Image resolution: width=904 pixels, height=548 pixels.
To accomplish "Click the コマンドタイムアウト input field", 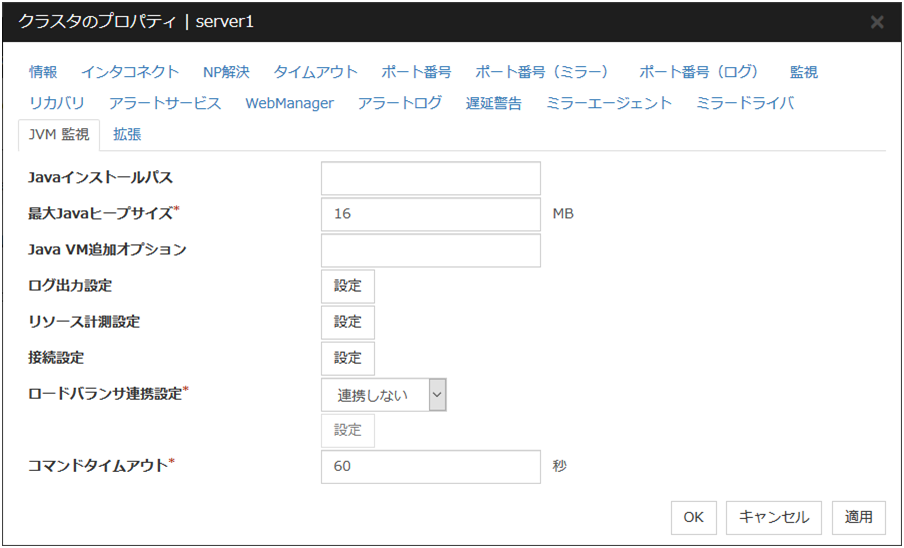I will coord(430,467).
